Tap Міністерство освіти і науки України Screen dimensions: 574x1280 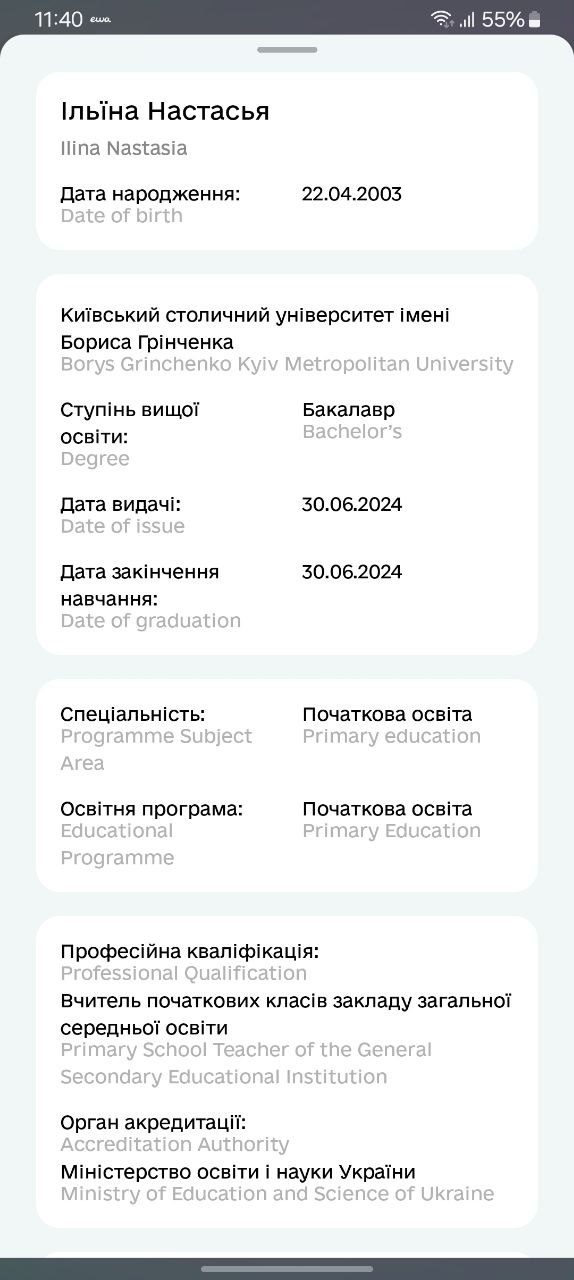(x=238, y=1172)
